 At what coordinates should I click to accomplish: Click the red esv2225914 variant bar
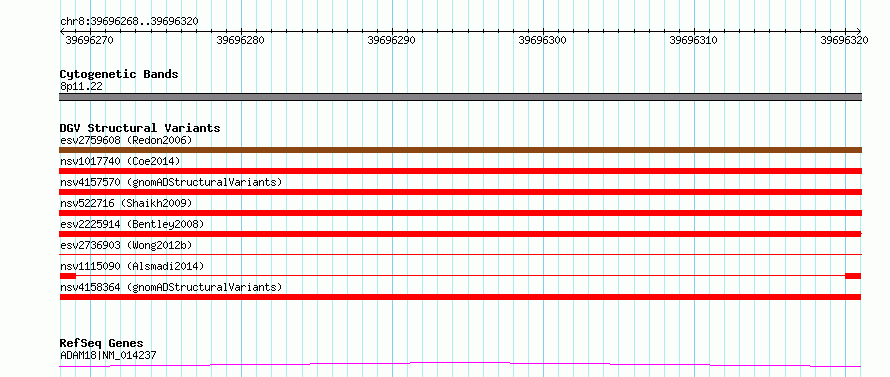point(460,234)
